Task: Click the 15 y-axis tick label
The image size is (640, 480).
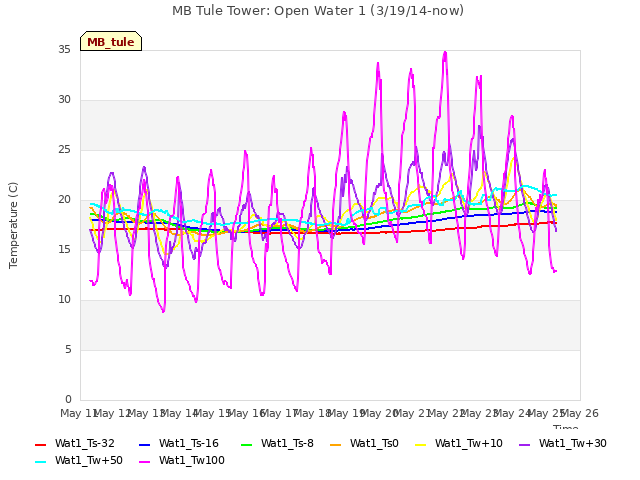Action: point(64,249)
